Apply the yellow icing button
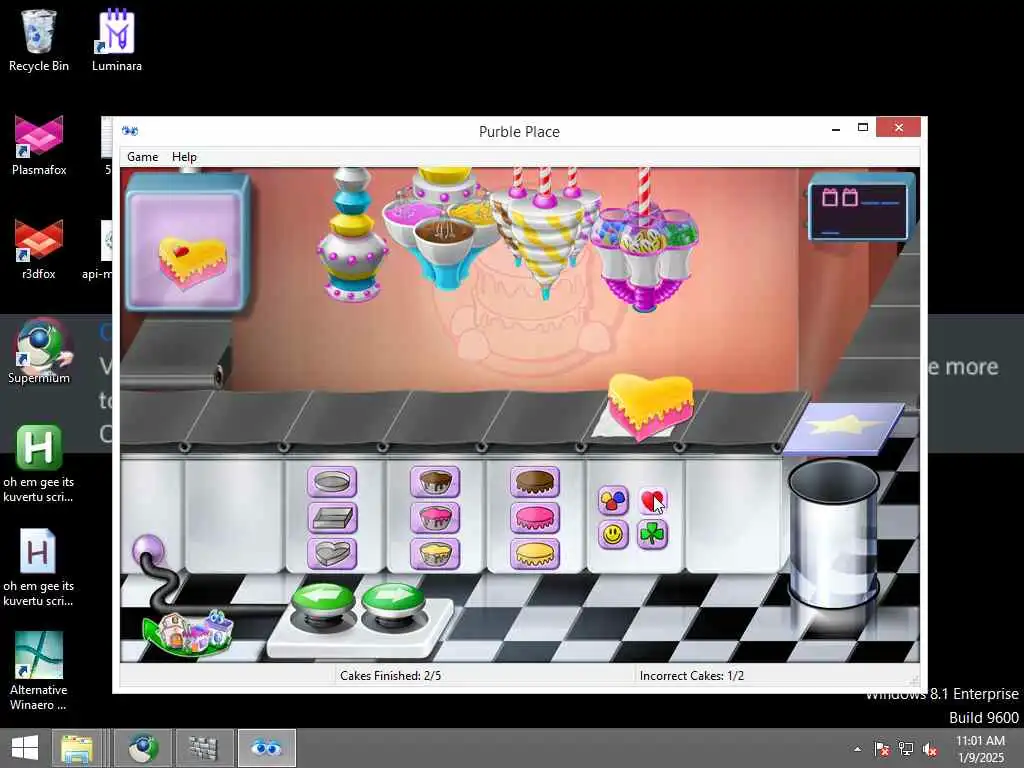The image size is (1024, 768). click(x=535, y=554)
